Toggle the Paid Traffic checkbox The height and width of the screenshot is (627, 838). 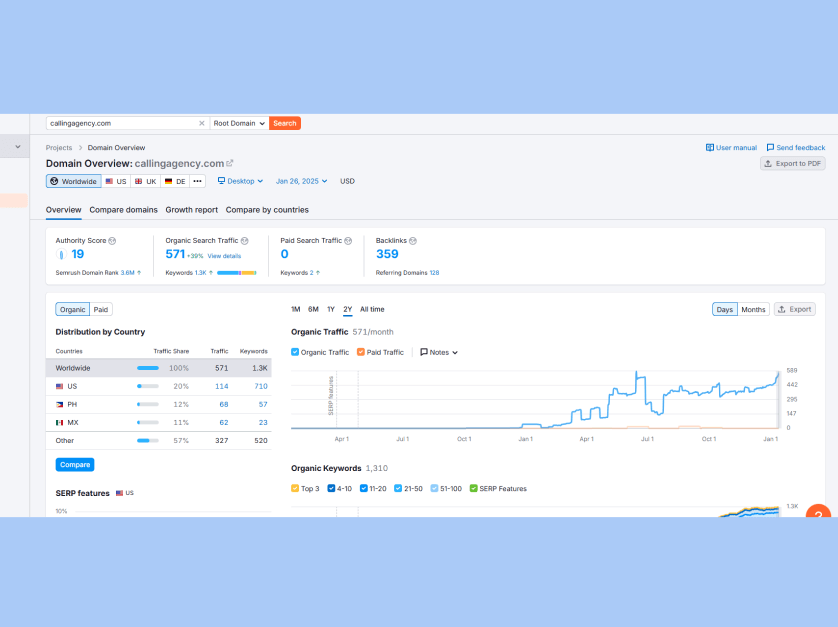tap(361, 352)
